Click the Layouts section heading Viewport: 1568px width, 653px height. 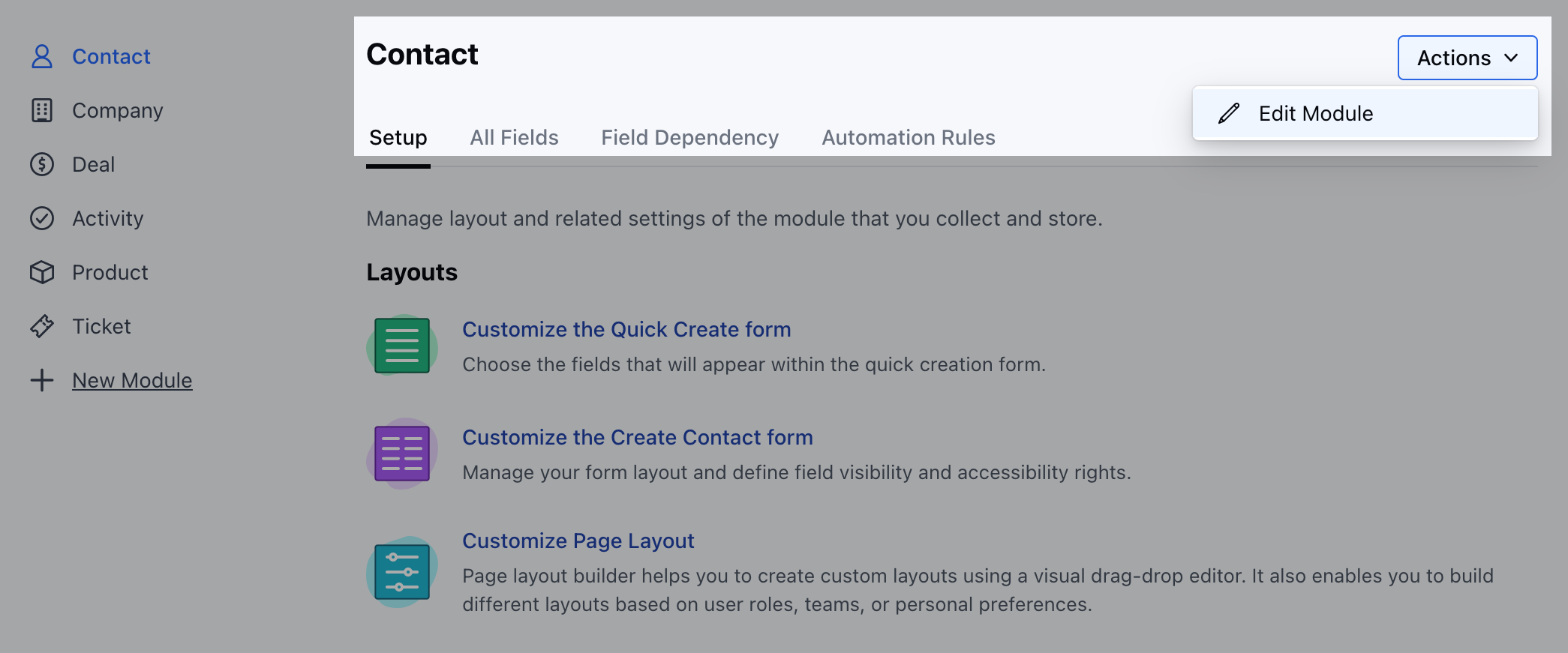pyautogui.click(x=412, y=272)
